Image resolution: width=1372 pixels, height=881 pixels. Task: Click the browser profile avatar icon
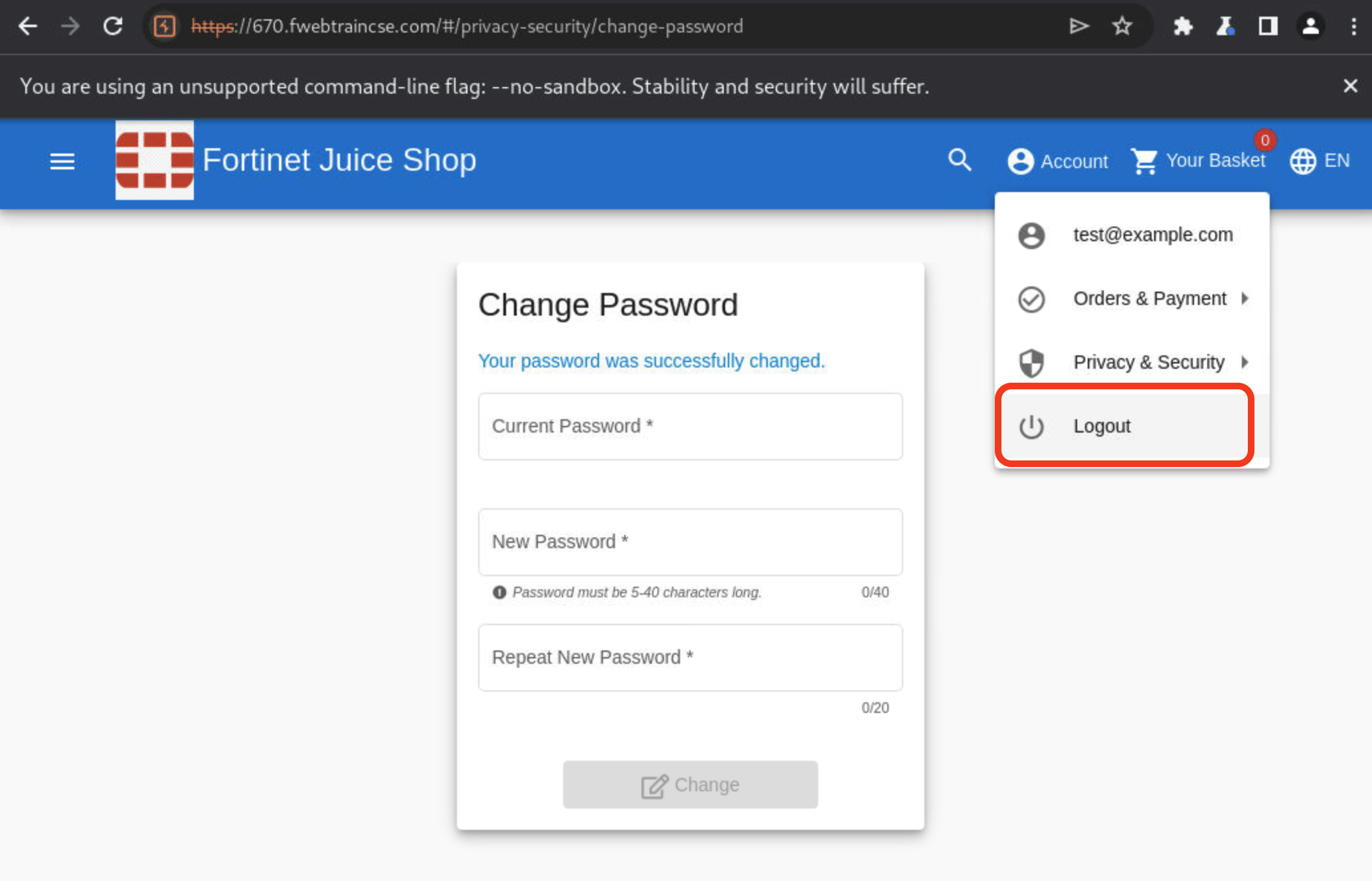pyautogui.click(x=1310, y=27)
